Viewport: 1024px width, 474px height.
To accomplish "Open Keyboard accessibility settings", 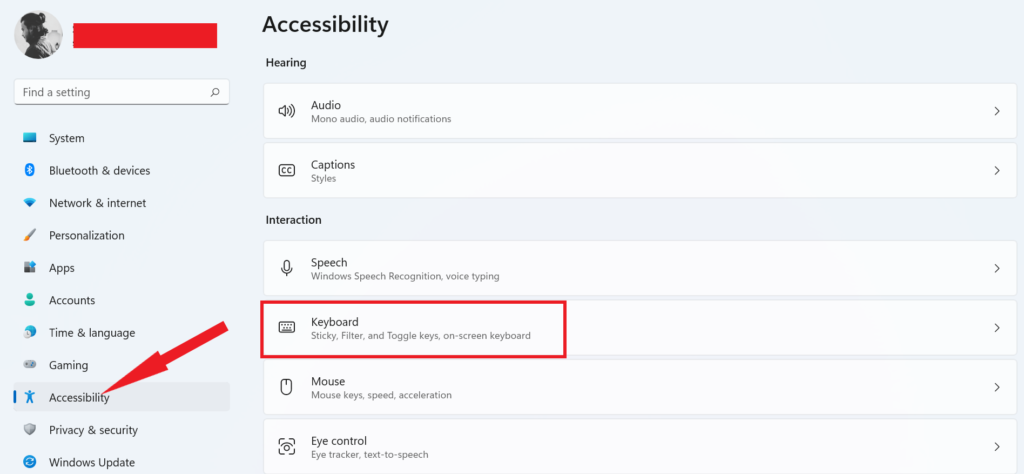I will click(639, 328).
